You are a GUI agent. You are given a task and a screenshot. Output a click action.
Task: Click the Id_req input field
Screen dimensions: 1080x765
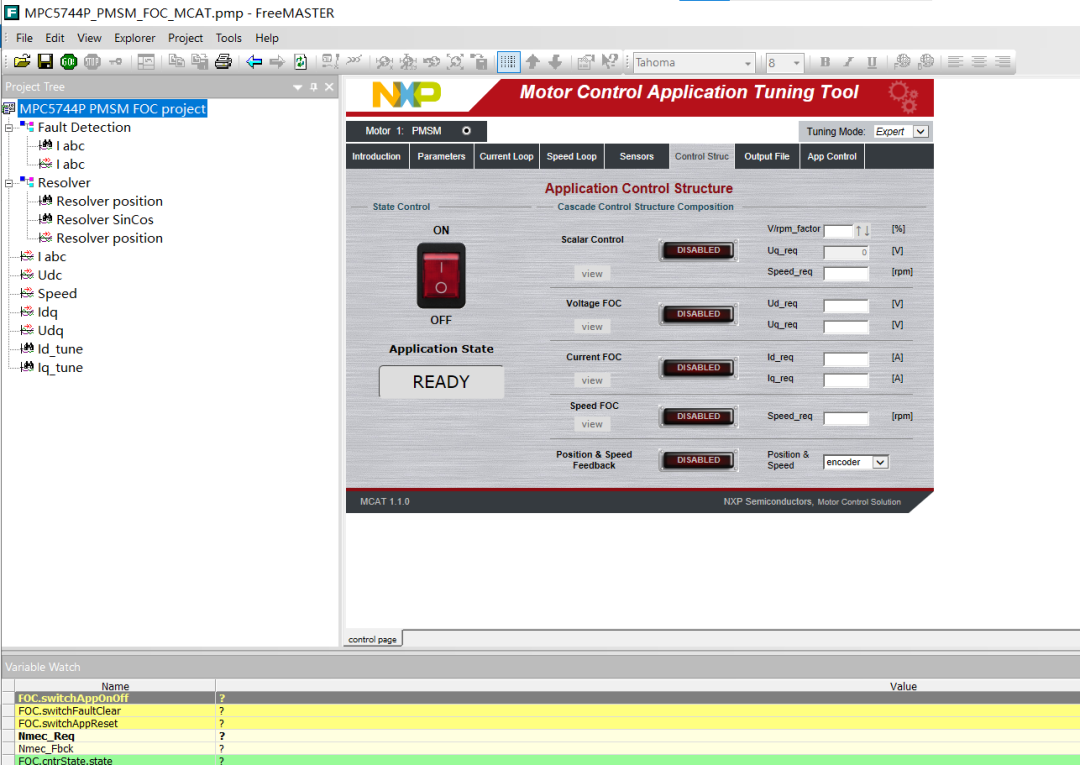point(846,359)
